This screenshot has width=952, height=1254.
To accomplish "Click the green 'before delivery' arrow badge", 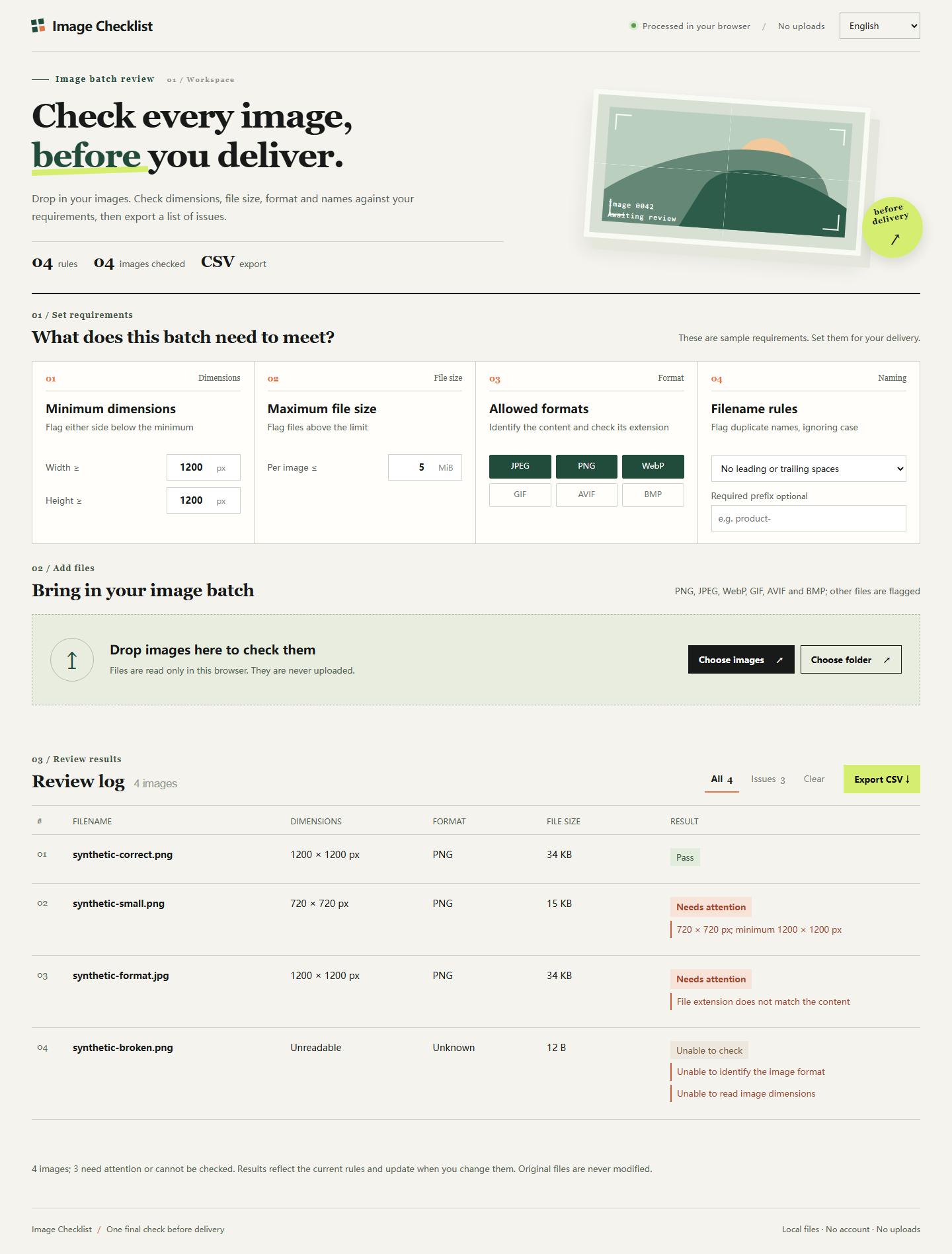I will click(x=892, y=227).
